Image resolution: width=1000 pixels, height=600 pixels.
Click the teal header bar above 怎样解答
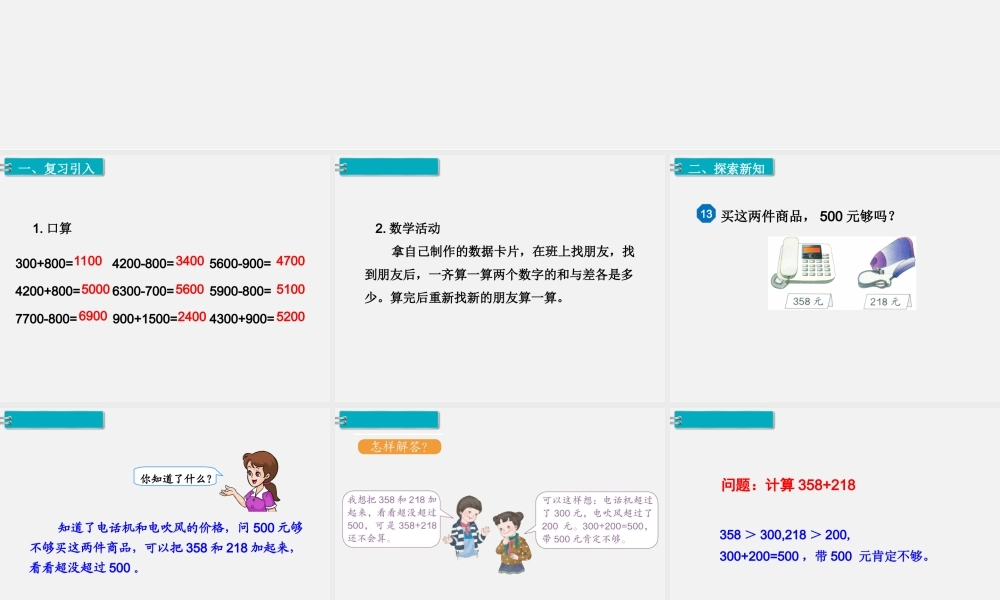click(389, 420)
